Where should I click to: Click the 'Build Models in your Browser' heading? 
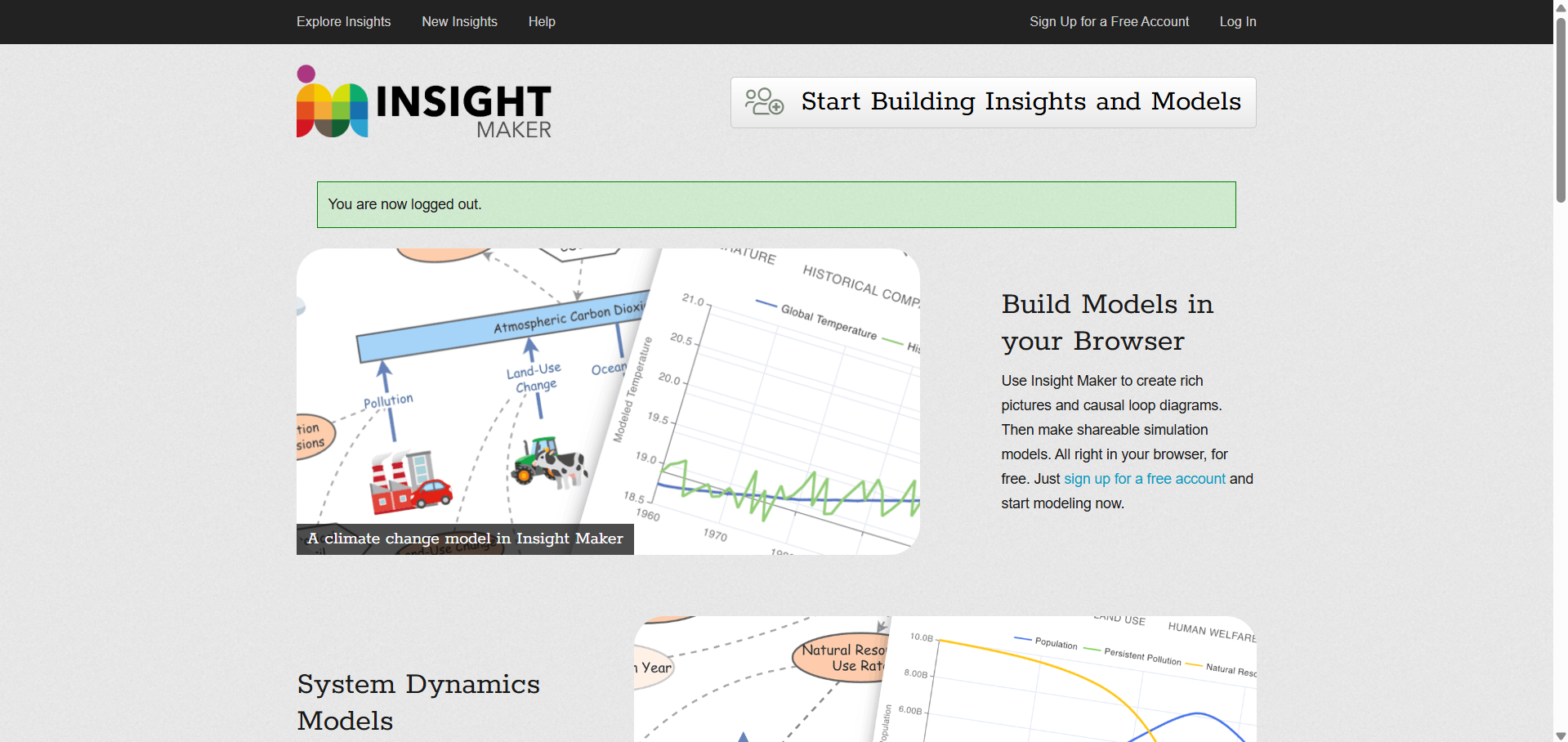pyautogui.click(x=1108, y=322)
